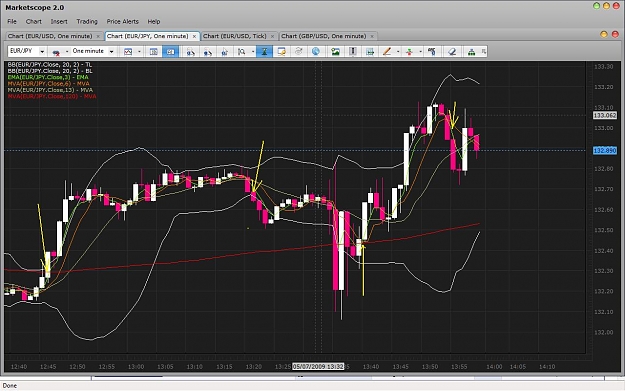625x391 pixels.
Task: Click the BB(EUR/JPY.Close, 20, 2) - BL legend
Action: (50, 71)
